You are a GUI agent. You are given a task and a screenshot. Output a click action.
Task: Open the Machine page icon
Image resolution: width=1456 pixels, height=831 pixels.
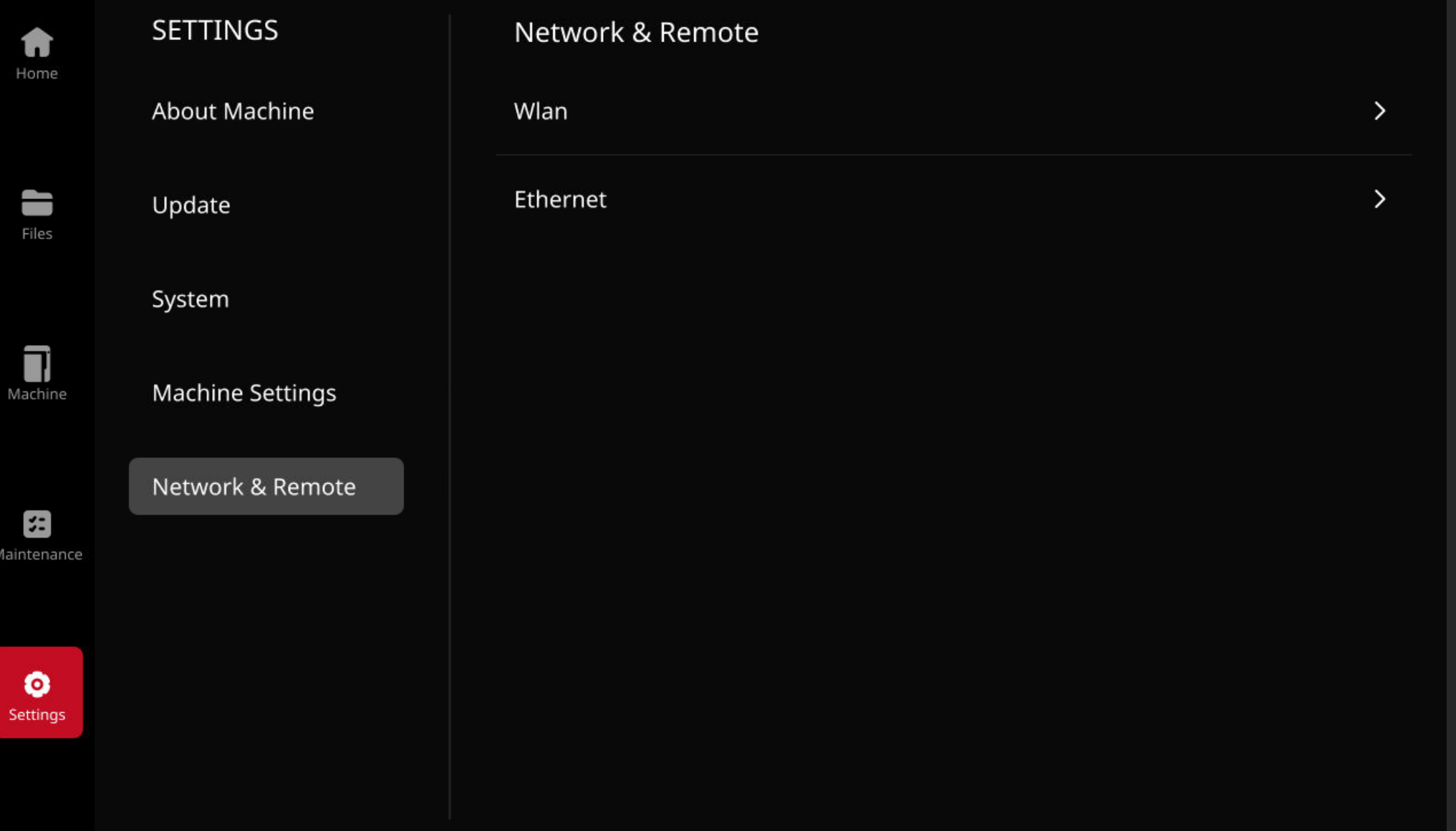(37, 364)
